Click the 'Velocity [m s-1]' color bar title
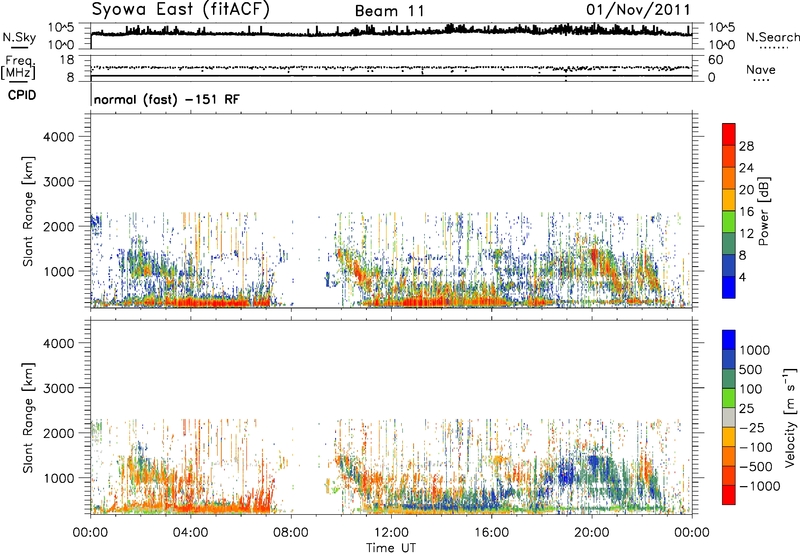Image resolution: width=800 pixels, height=554 pixels. coord(790,417)
